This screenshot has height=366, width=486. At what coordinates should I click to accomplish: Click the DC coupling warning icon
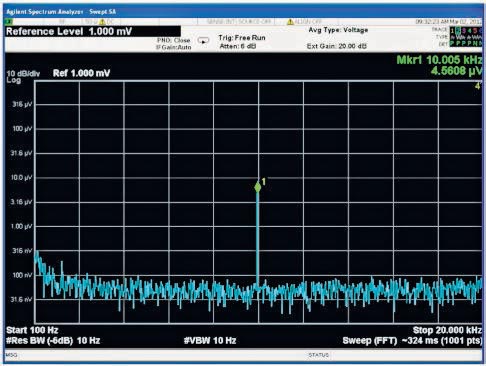coord(102,22)
